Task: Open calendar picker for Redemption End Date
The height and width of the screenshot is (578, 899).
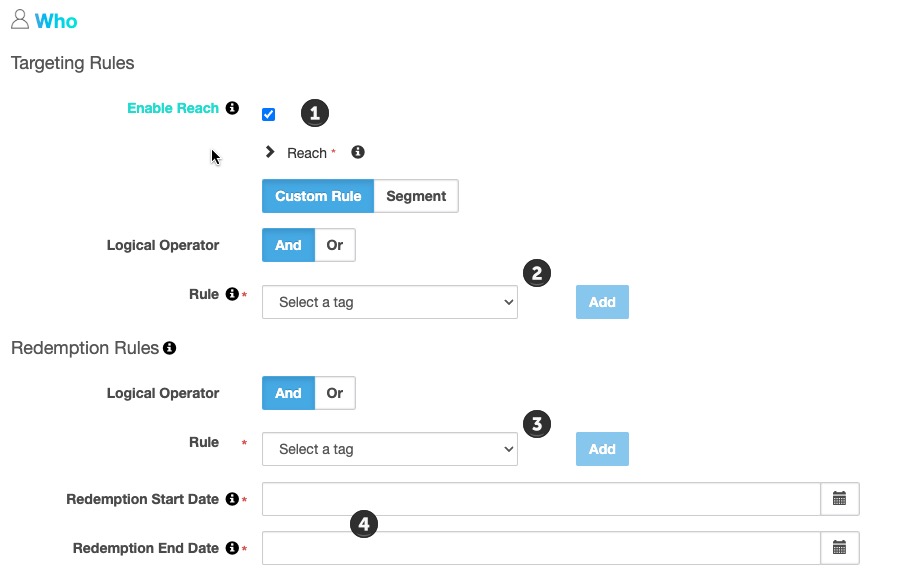Action: [x=839, y=548]
